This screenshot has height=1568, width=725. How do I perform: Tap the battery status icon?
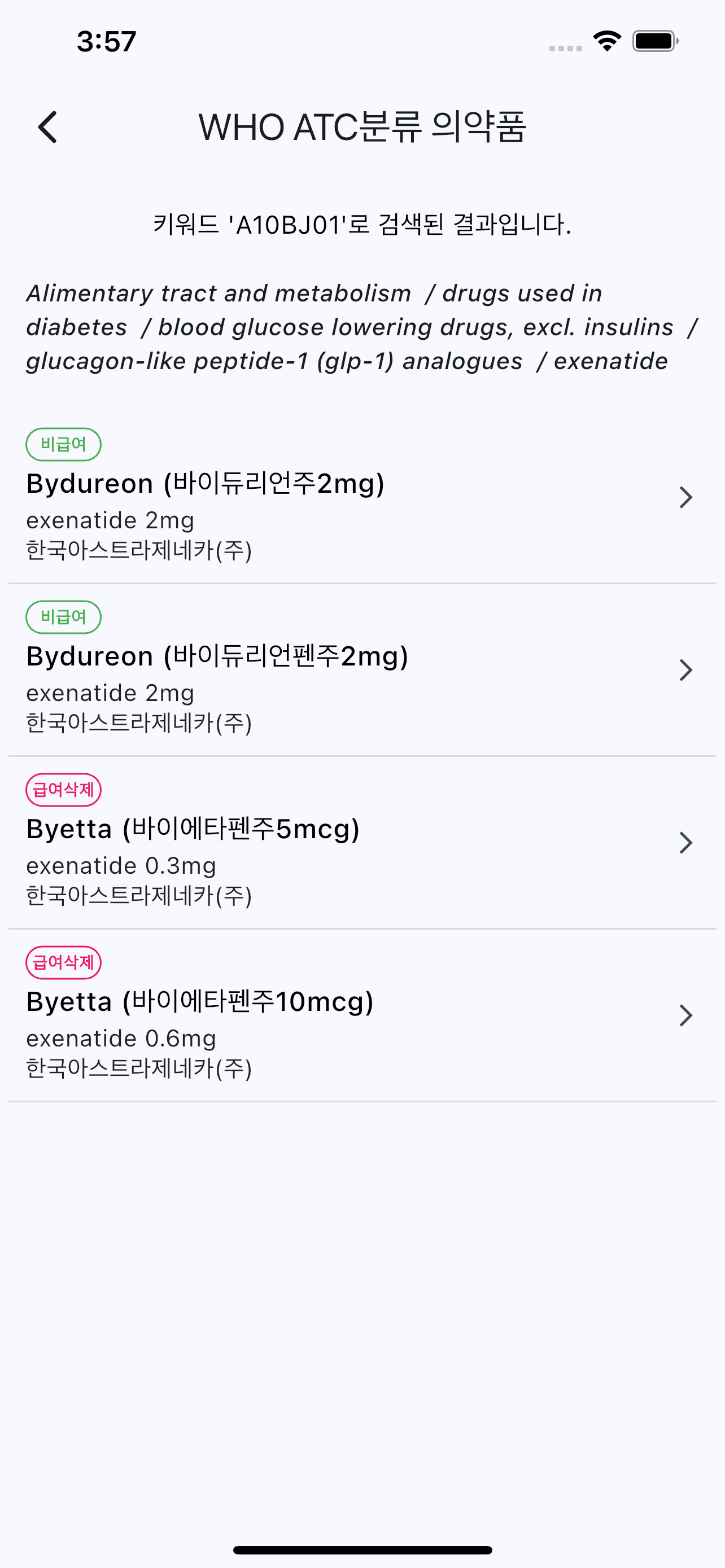654,41
